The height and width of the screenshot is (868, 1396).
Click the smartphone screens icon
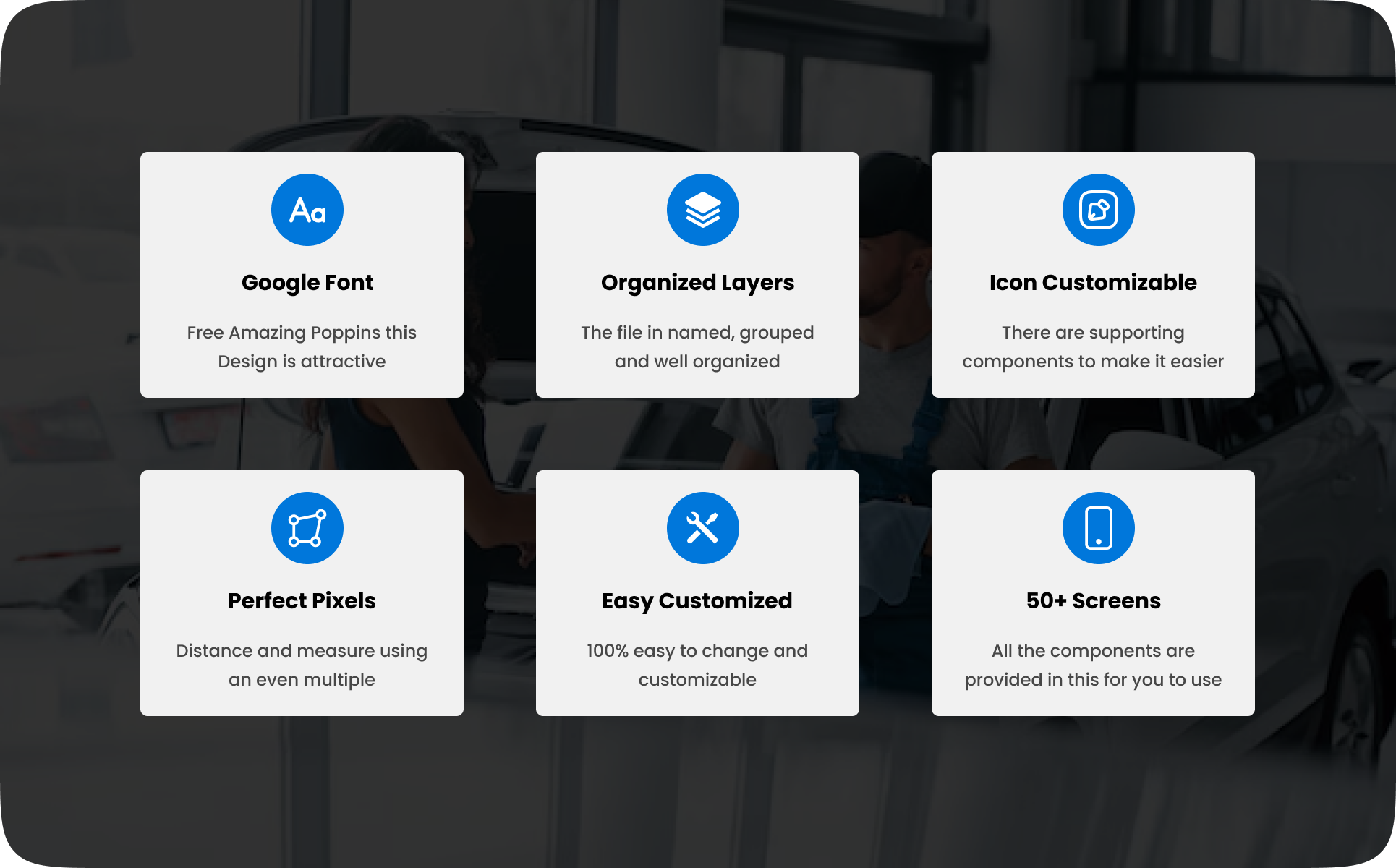[1098, 528]
